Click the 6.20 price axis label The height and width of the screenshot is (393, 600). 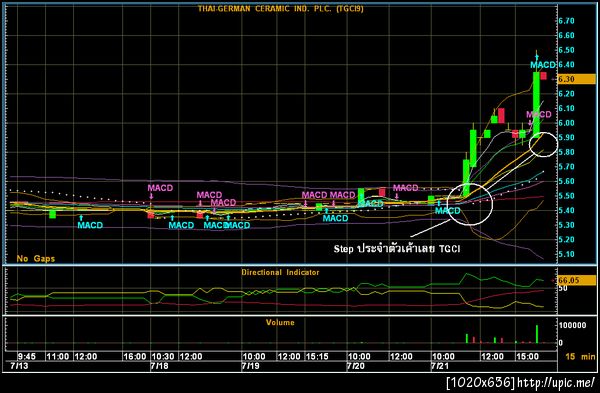tap(566, 94)
